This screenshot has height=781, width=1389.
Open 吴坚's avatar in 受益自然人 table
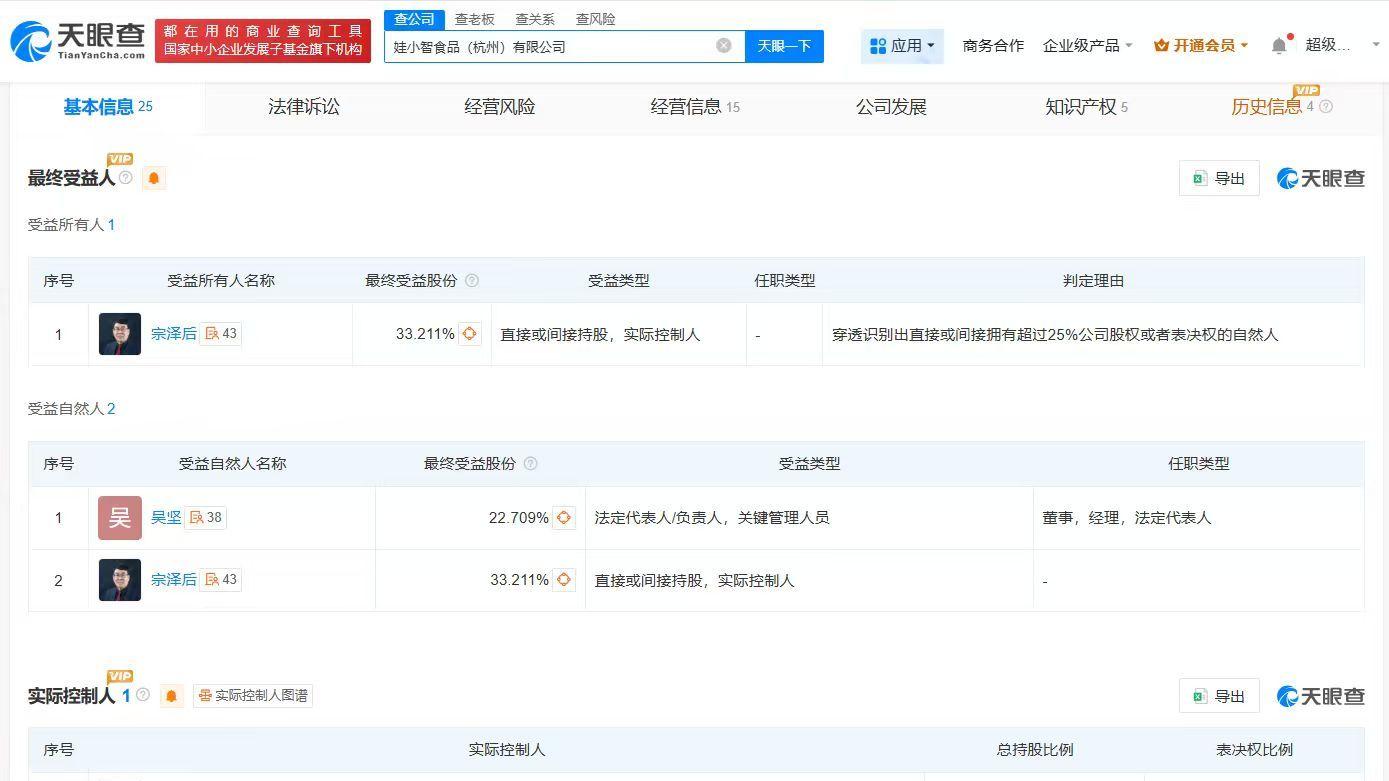[120, 518]
